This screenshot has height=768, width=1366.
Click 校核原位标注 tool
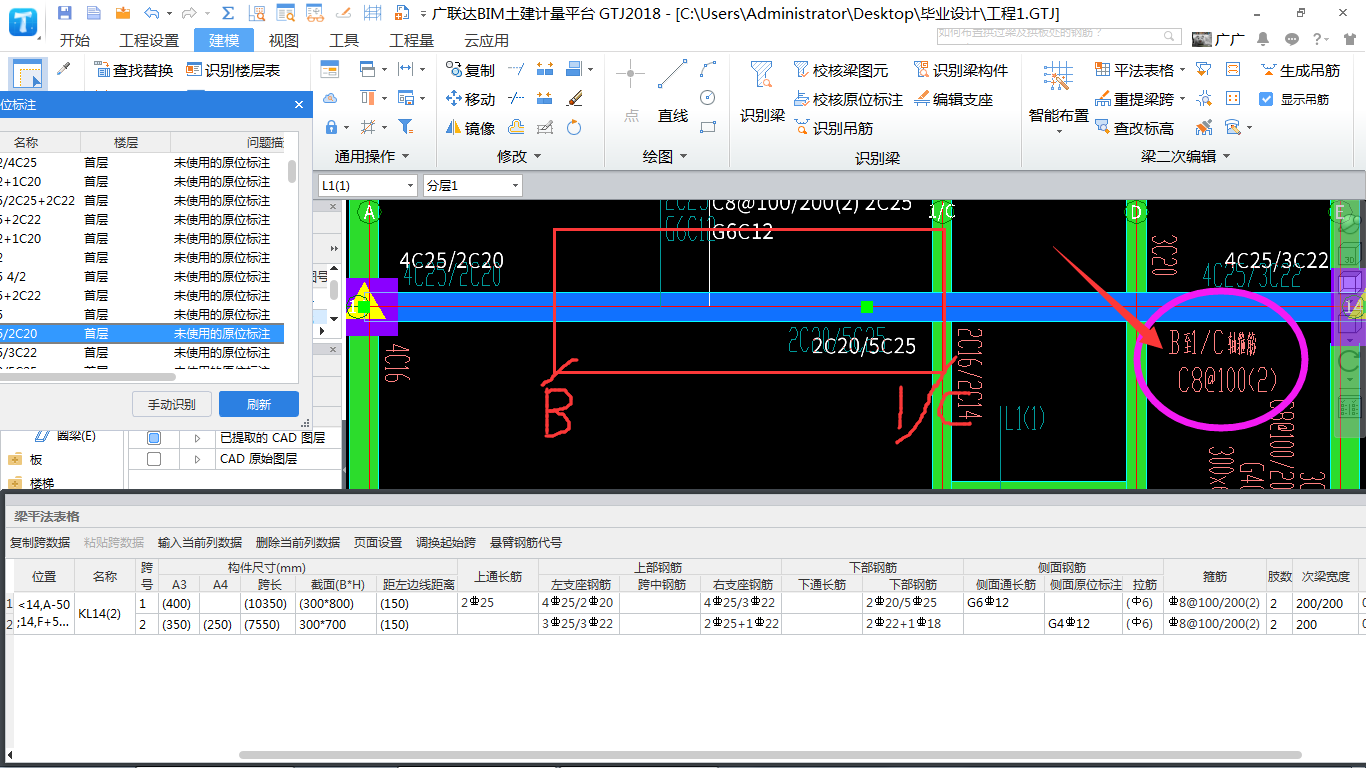tap(848, 99)
